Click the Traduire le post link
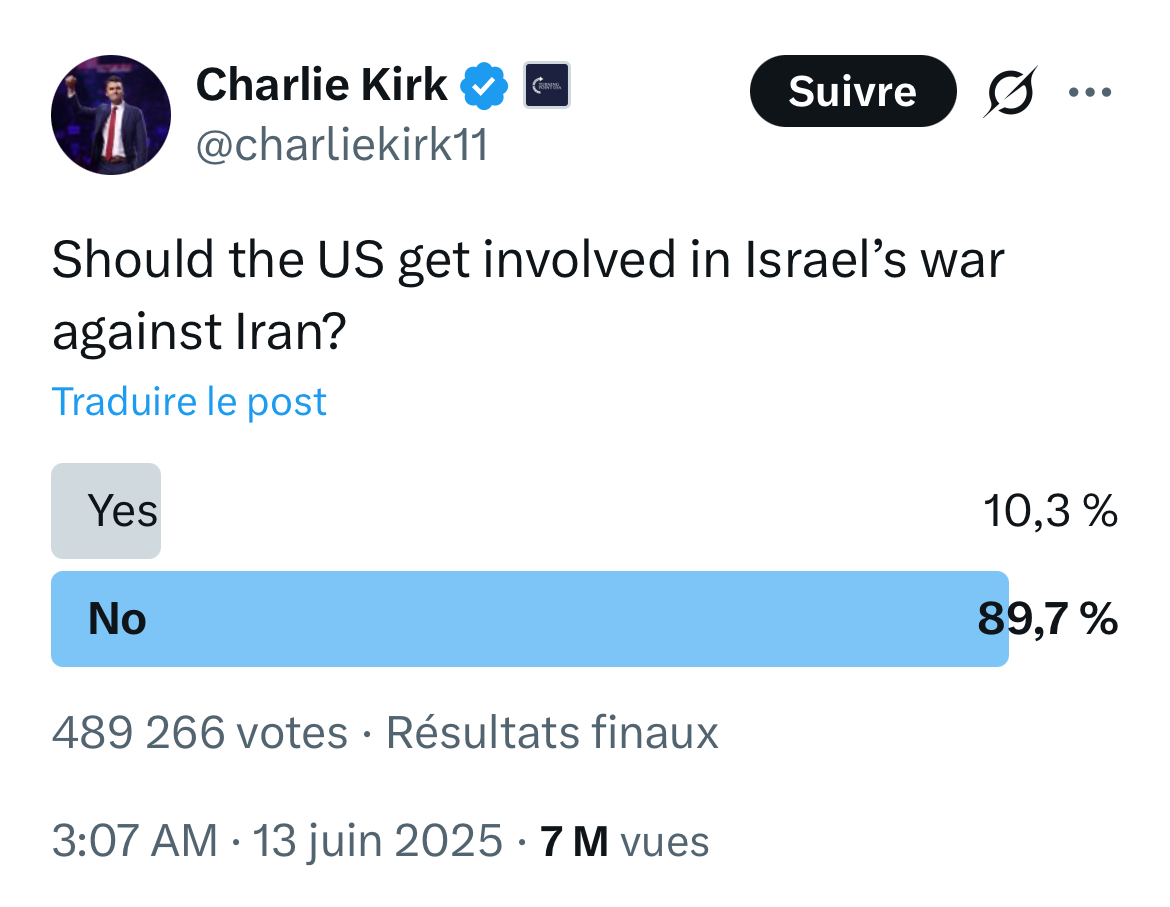 [x=189, y=402]
